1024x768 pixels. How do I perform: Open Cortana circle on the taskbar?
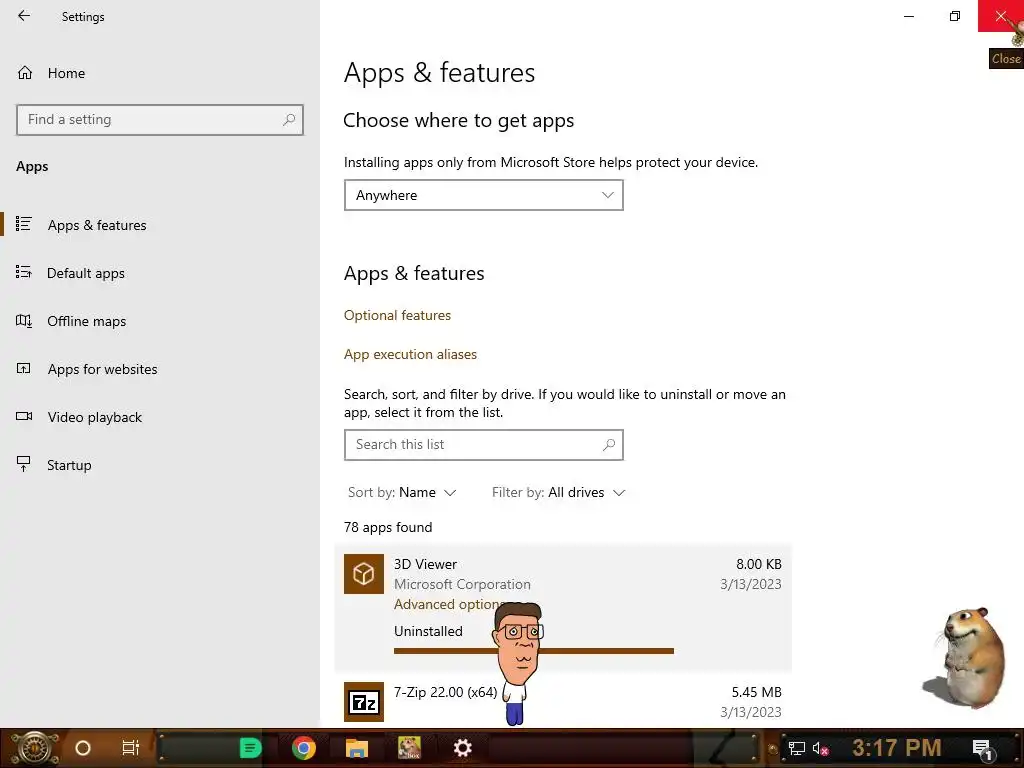click(83, 748)
